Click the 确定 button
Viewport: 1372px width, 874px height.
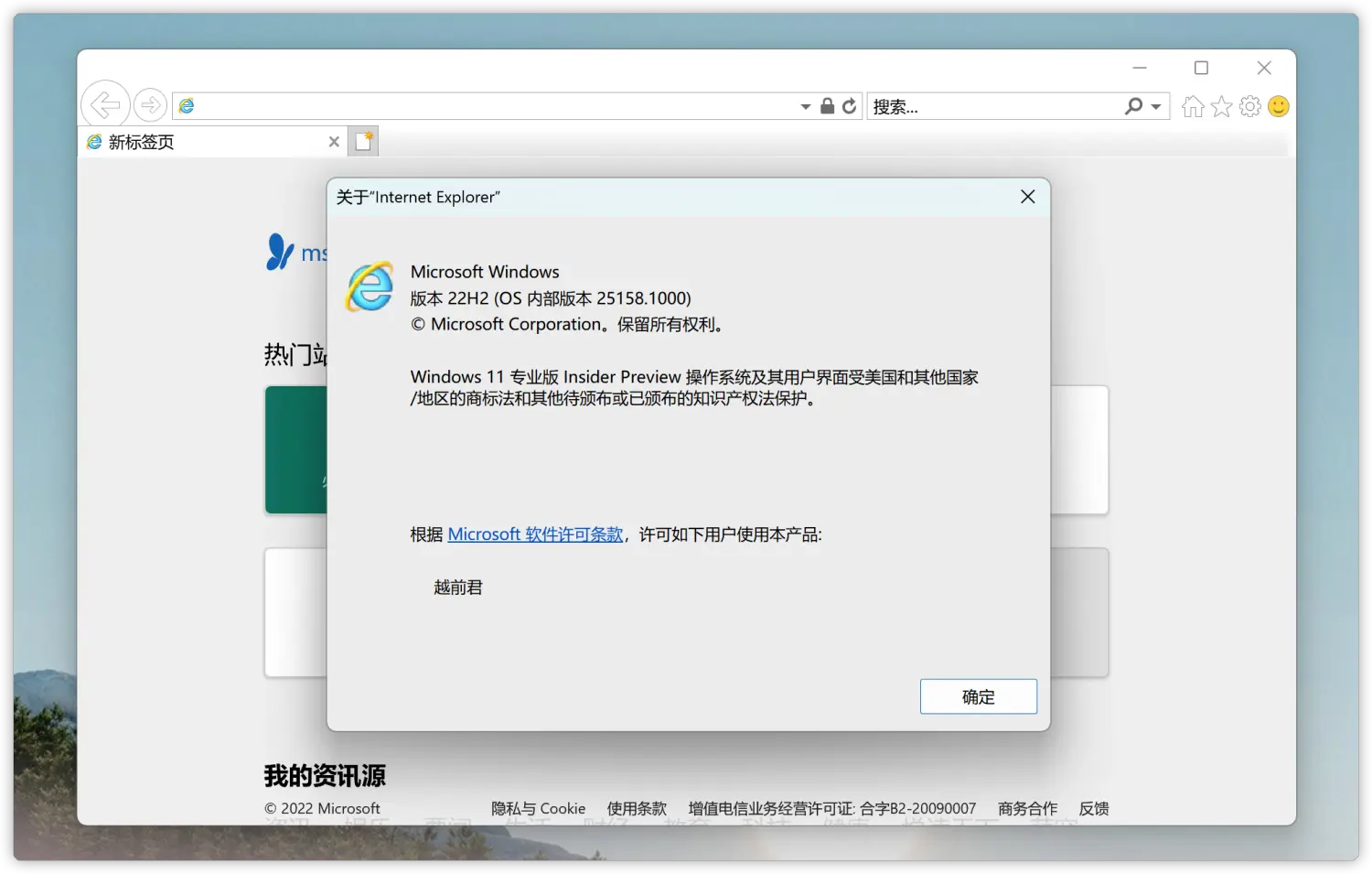tap(979, 696)
